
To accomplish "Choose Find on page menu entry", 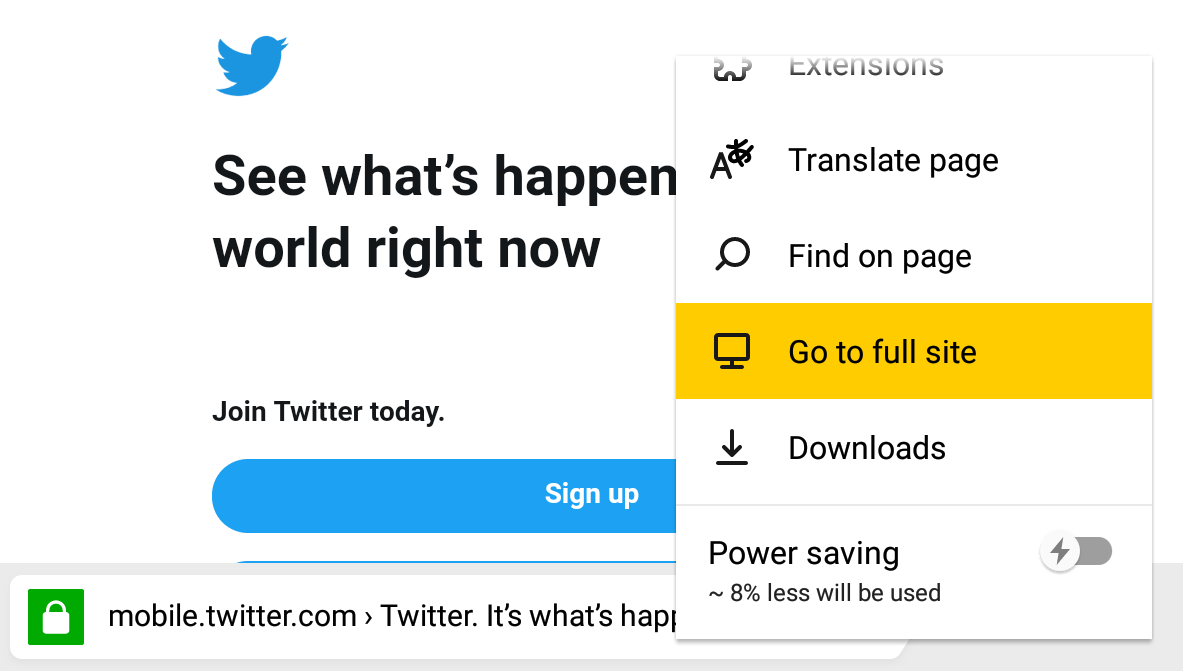I will pyautogui.click(x=879, y=256).
